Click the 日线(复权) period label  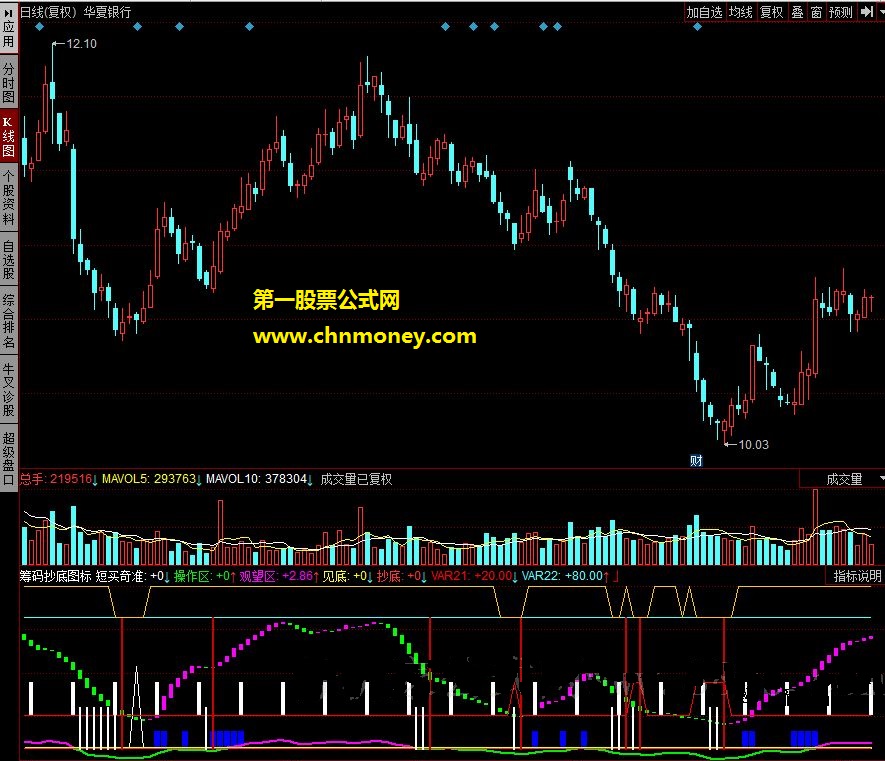click(49, 12)
